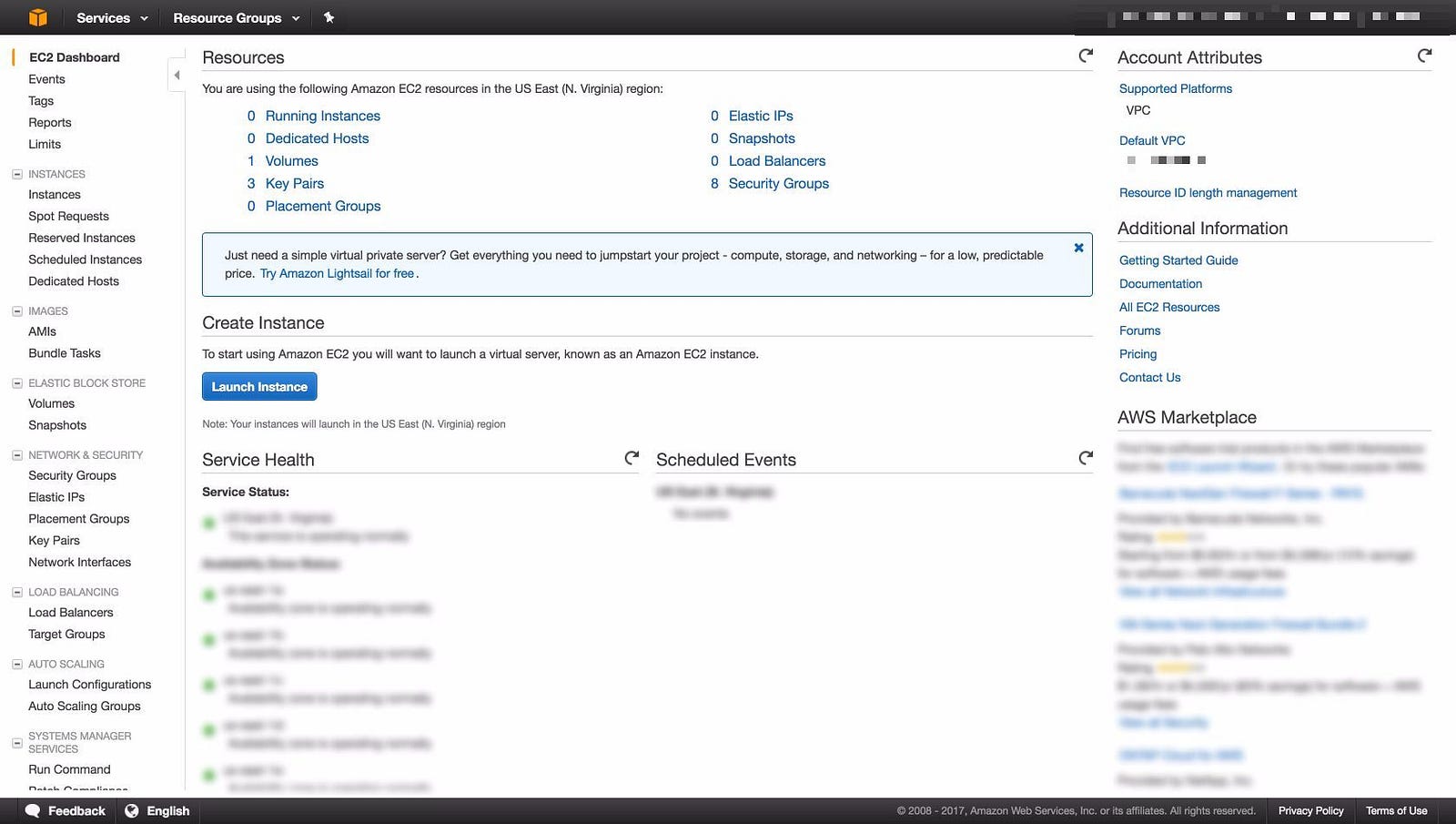Viewport: 1456px width, 824px height.
Task: Open the Load Balancers resource link
Action: pos(777,161)
